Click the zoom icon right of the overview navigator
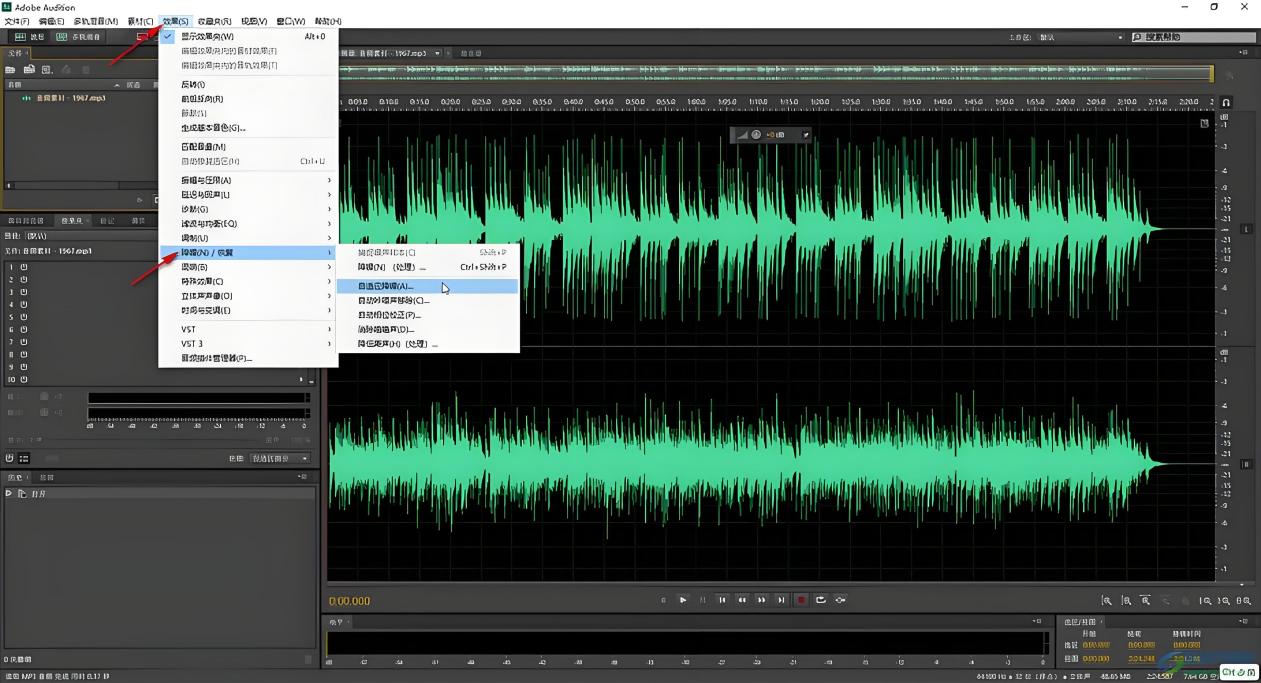1261x683 pixels. pyautogui.click(x=1229, y=75)
